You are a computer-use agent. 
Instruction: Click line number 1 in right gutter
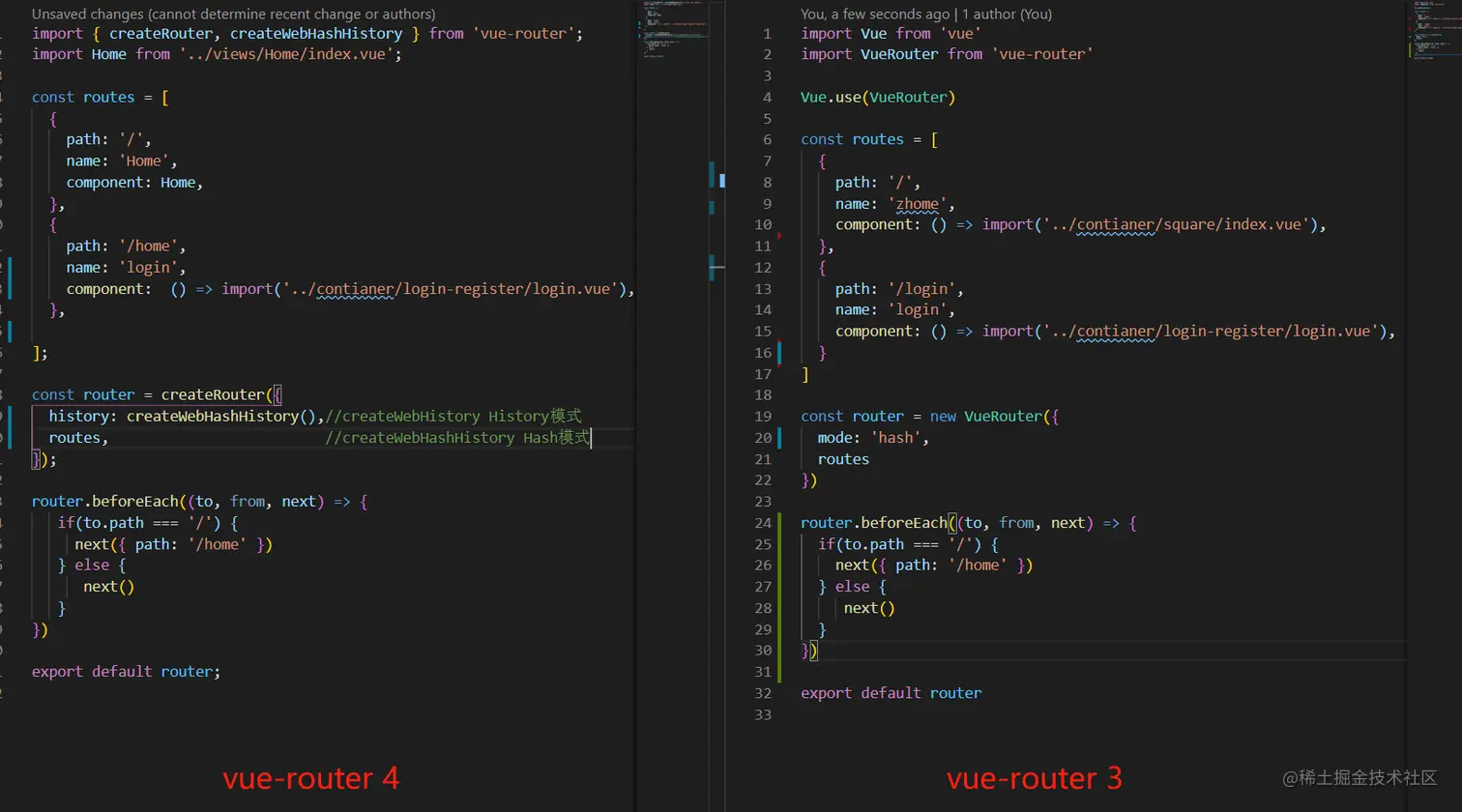(768, 33)
